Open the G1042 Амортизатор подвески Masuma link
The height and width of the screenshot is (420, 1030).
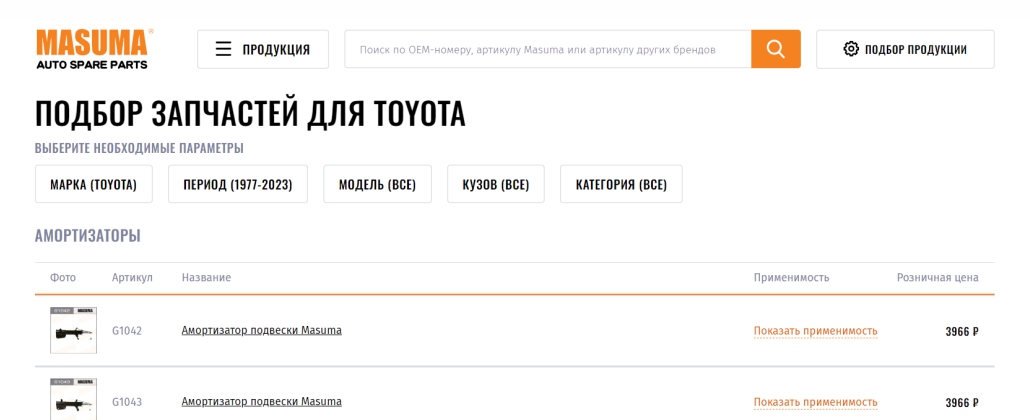261,330
